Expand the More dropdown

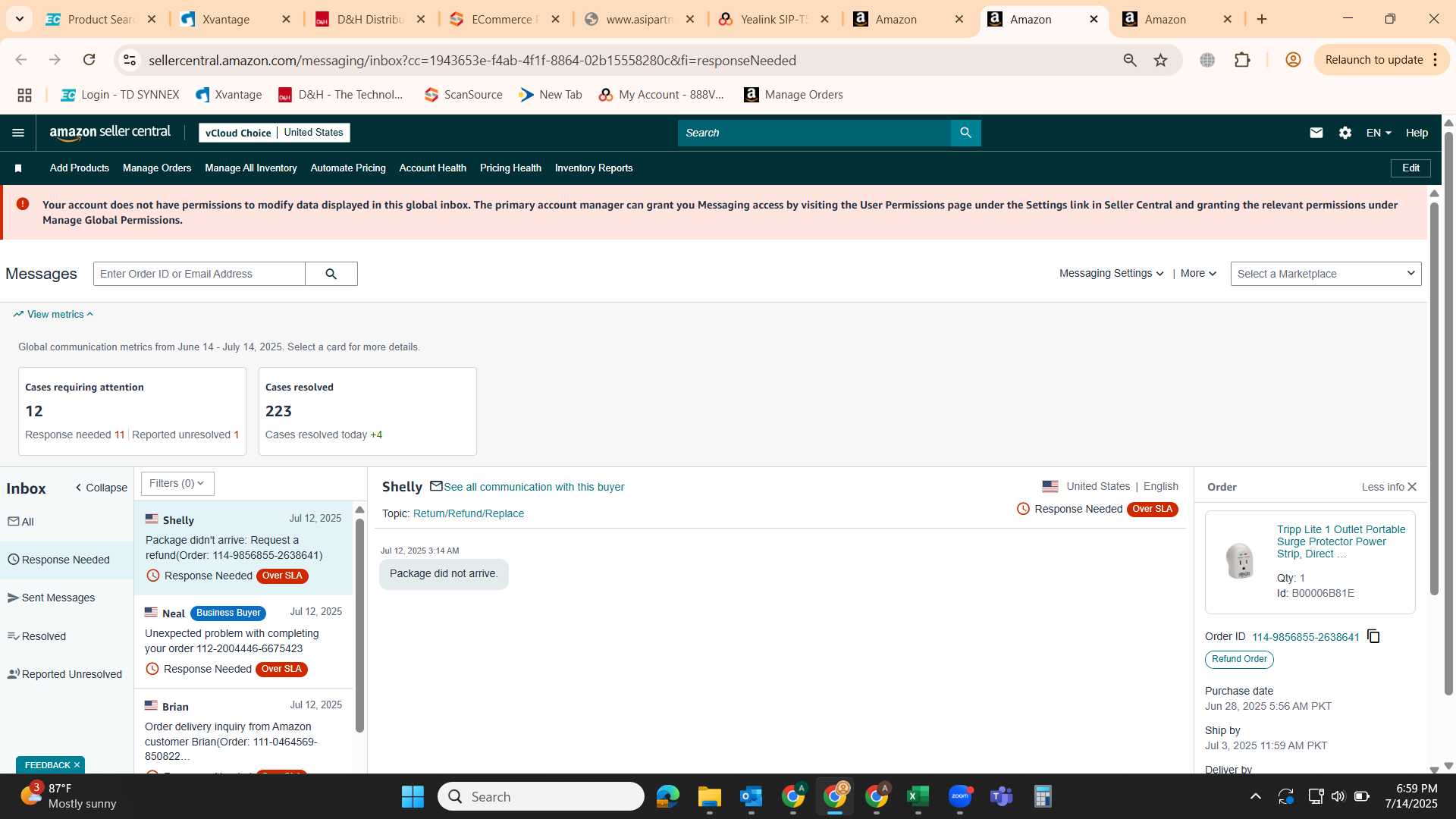point(1198,274)
